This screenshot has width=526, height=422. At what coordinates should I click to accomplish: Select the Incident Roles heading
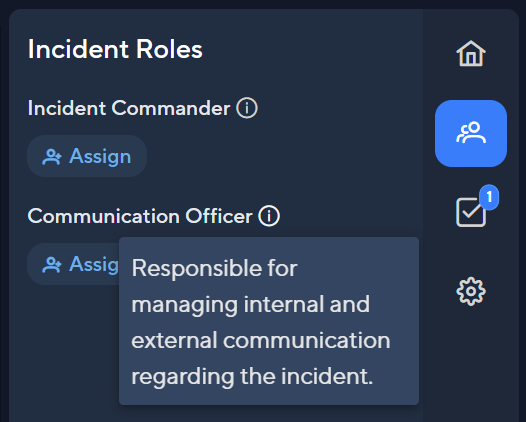click(x=115, y=49)
